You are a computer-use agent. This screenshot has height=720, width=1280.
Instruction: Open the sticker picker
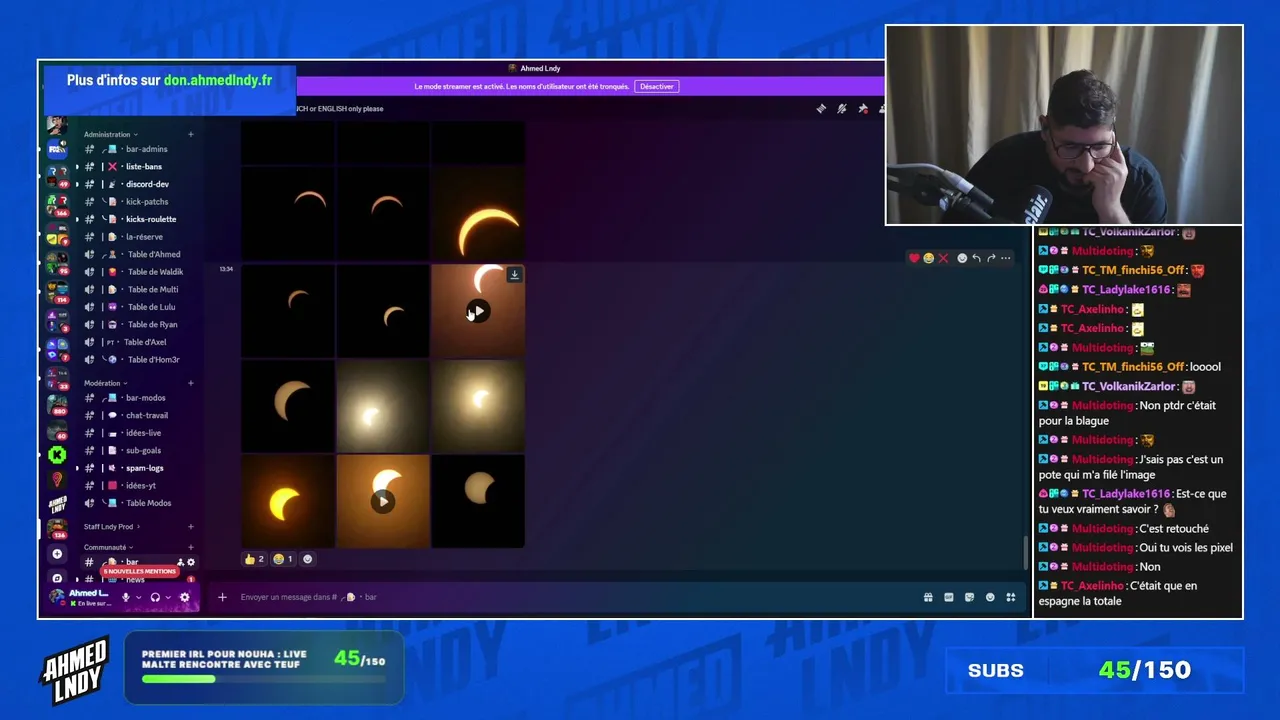(969, 597)
